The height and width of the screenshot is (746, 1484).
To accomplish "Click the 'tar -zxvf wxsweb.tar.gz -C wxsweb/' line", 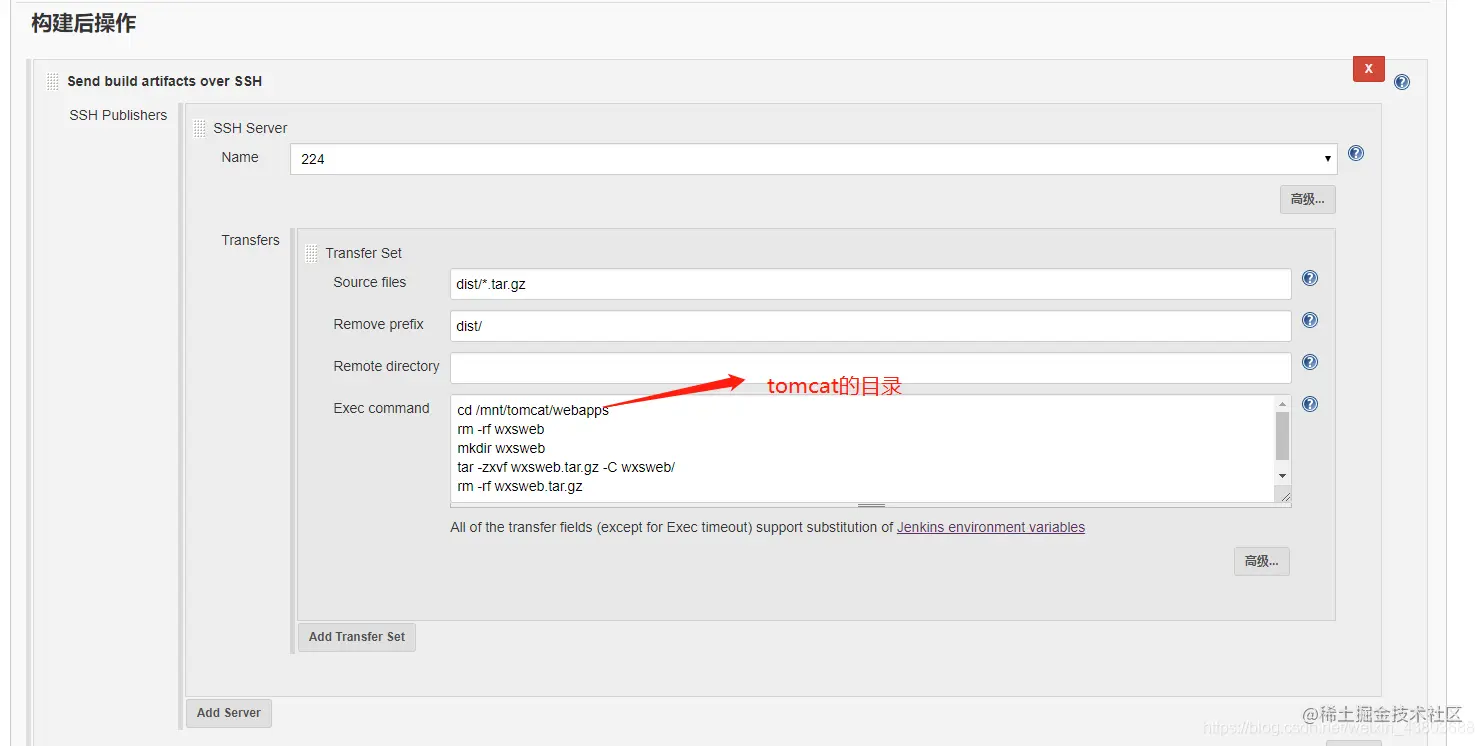I will [x=566, y=467].
